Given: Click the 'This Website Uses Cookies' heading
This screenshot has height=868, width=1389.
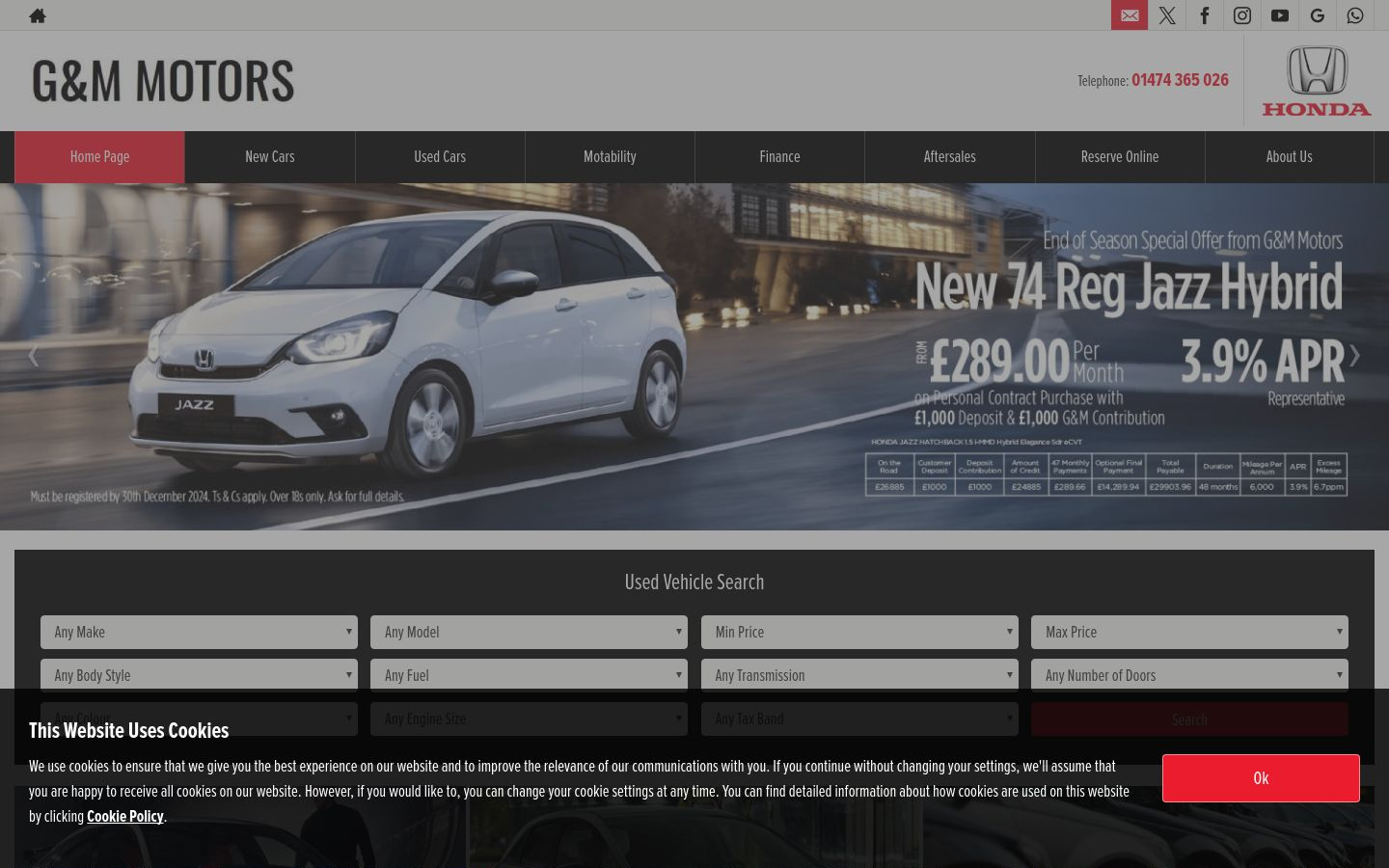Looking at the screenshot, I should (x=129, y=730).
